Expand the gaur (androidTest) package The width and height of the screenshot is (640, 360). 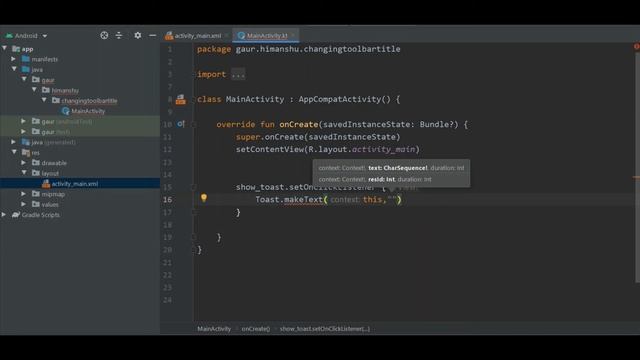click(24, 121)
